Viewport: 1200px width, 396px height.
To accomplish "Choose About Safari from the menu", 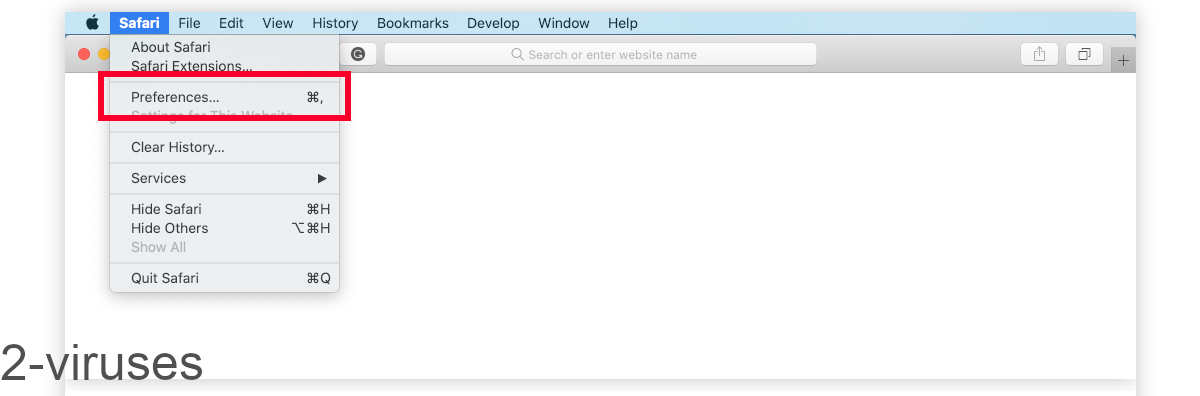I will (225, 47).
